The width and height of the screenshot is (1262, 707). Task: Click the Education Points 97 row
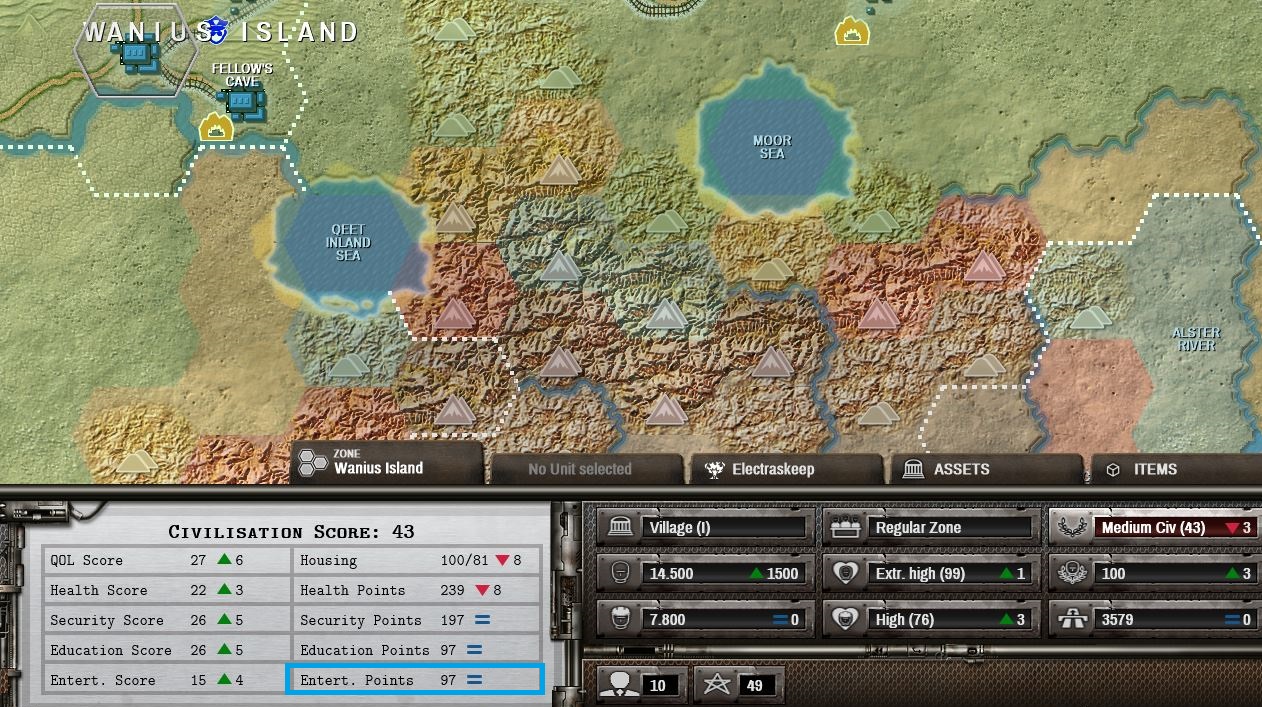point(416,650)
